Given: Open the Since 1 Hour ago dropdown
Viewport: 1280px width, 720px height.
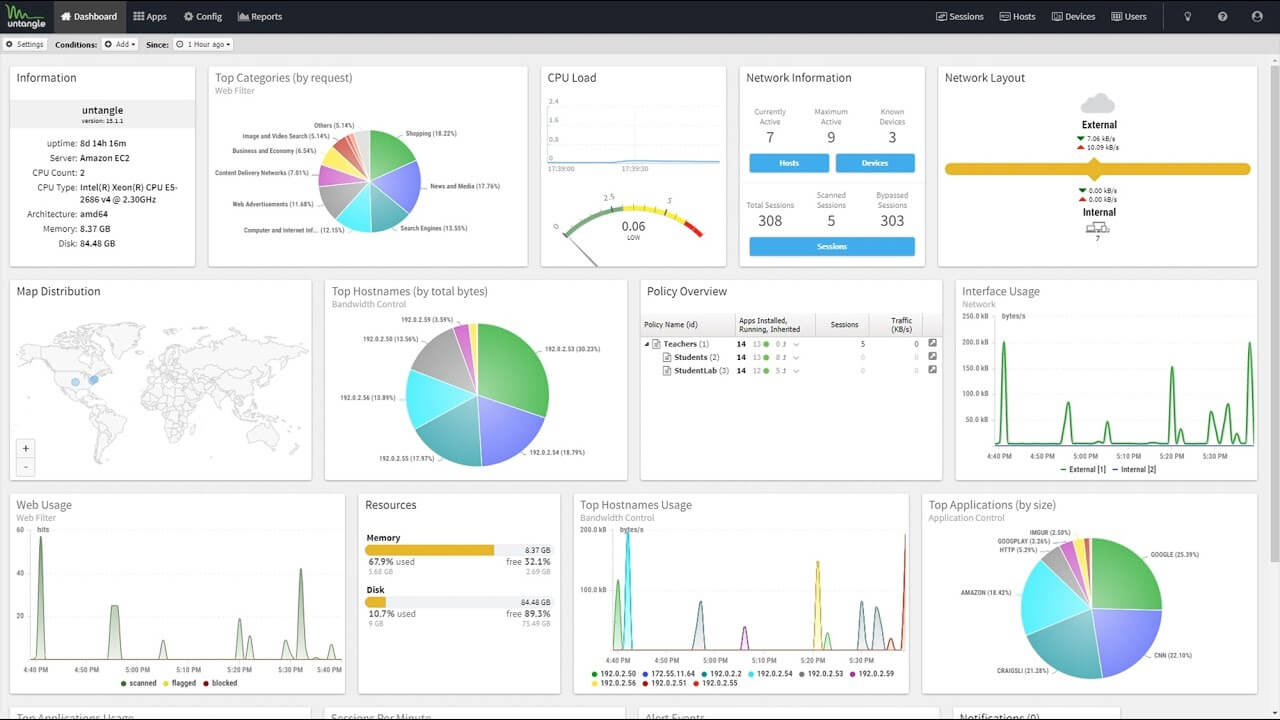Looking at the screenshot, I should [x=203, y=44].
